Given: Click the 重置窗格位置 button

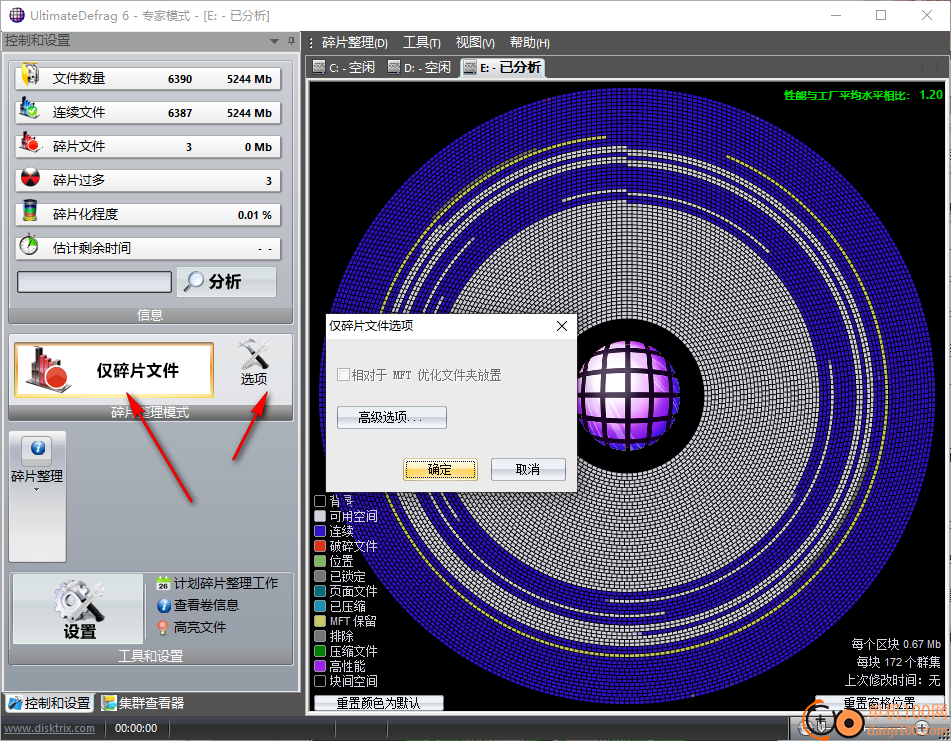Looking at the screenshot, I should pyautogui.click(x=879, y=703).
